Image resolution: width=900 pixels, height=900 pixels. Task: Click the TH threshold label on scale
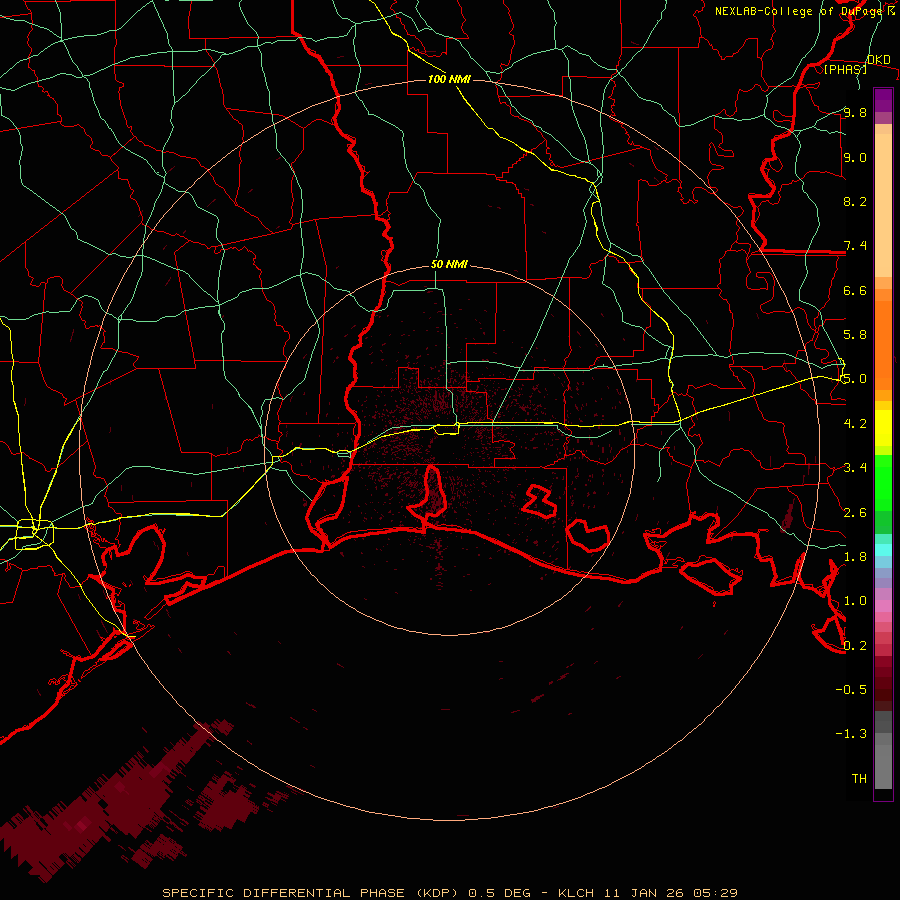[x=859, y=779]
